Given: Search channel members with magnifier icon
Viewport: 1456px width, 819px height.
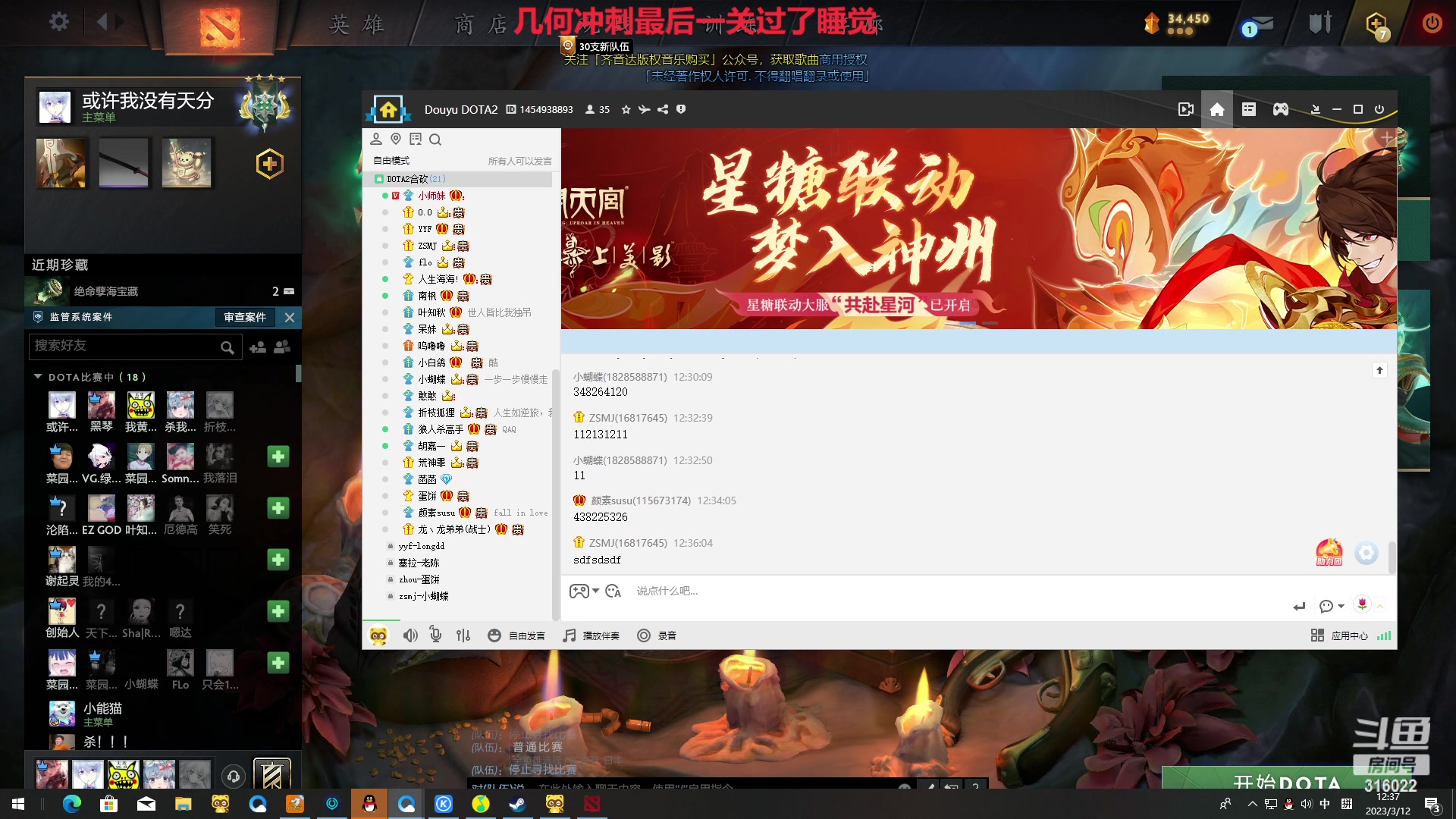Looking at the screenshot, I should pos(435,139).
